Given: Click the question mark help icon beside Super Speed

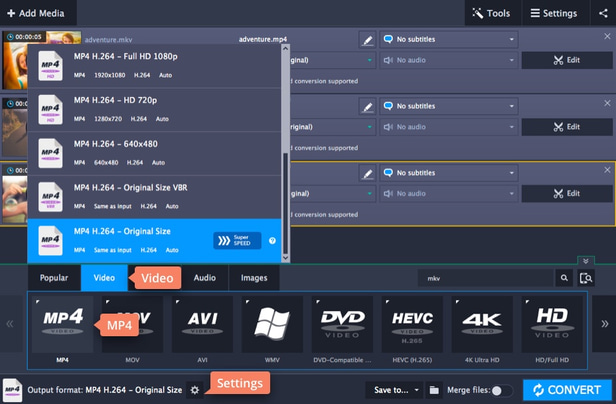Looking at the screenshot, I should coord(272,241).
